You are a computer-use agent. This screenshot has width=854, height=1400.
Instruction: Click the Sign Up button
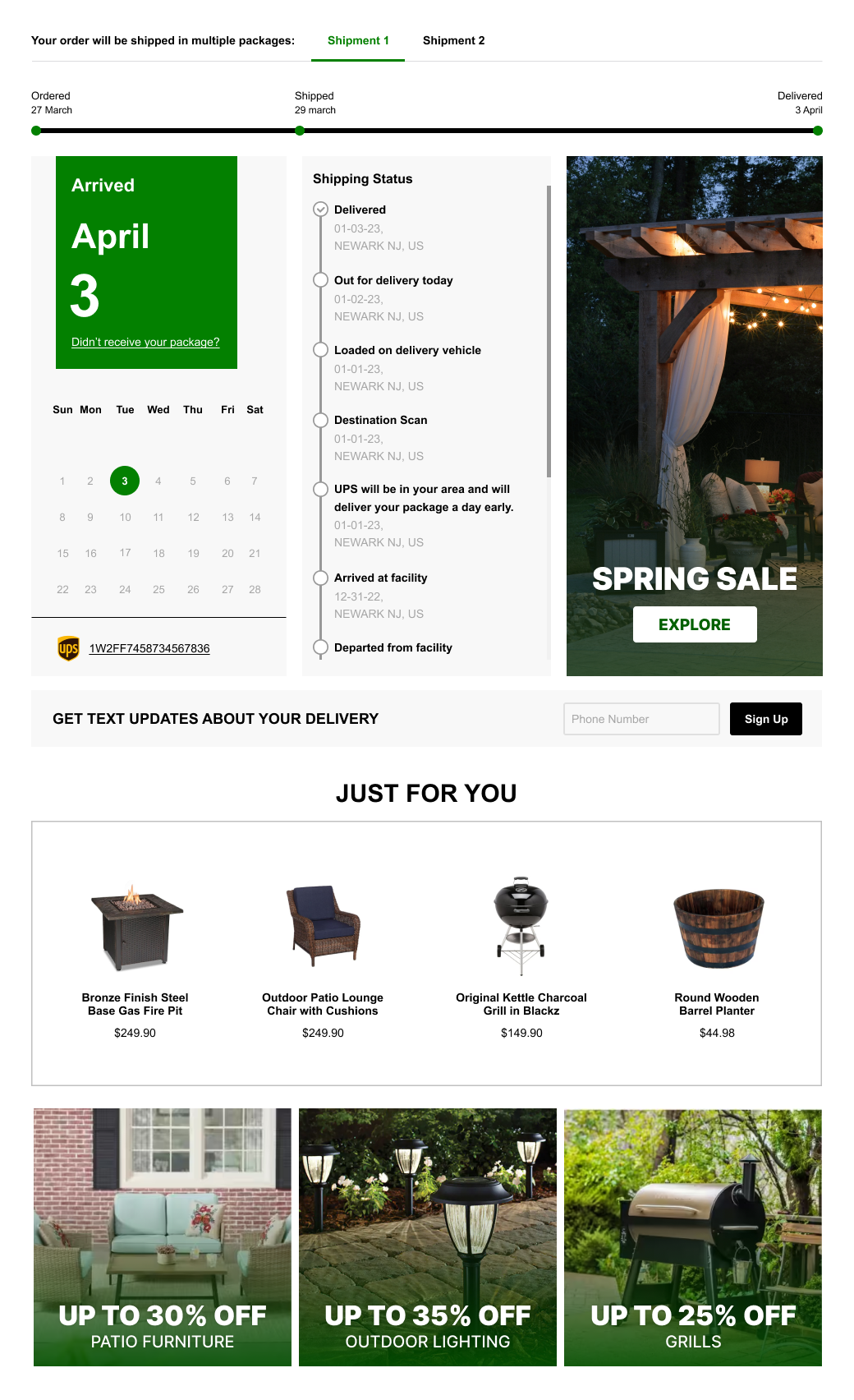point(766,719)
